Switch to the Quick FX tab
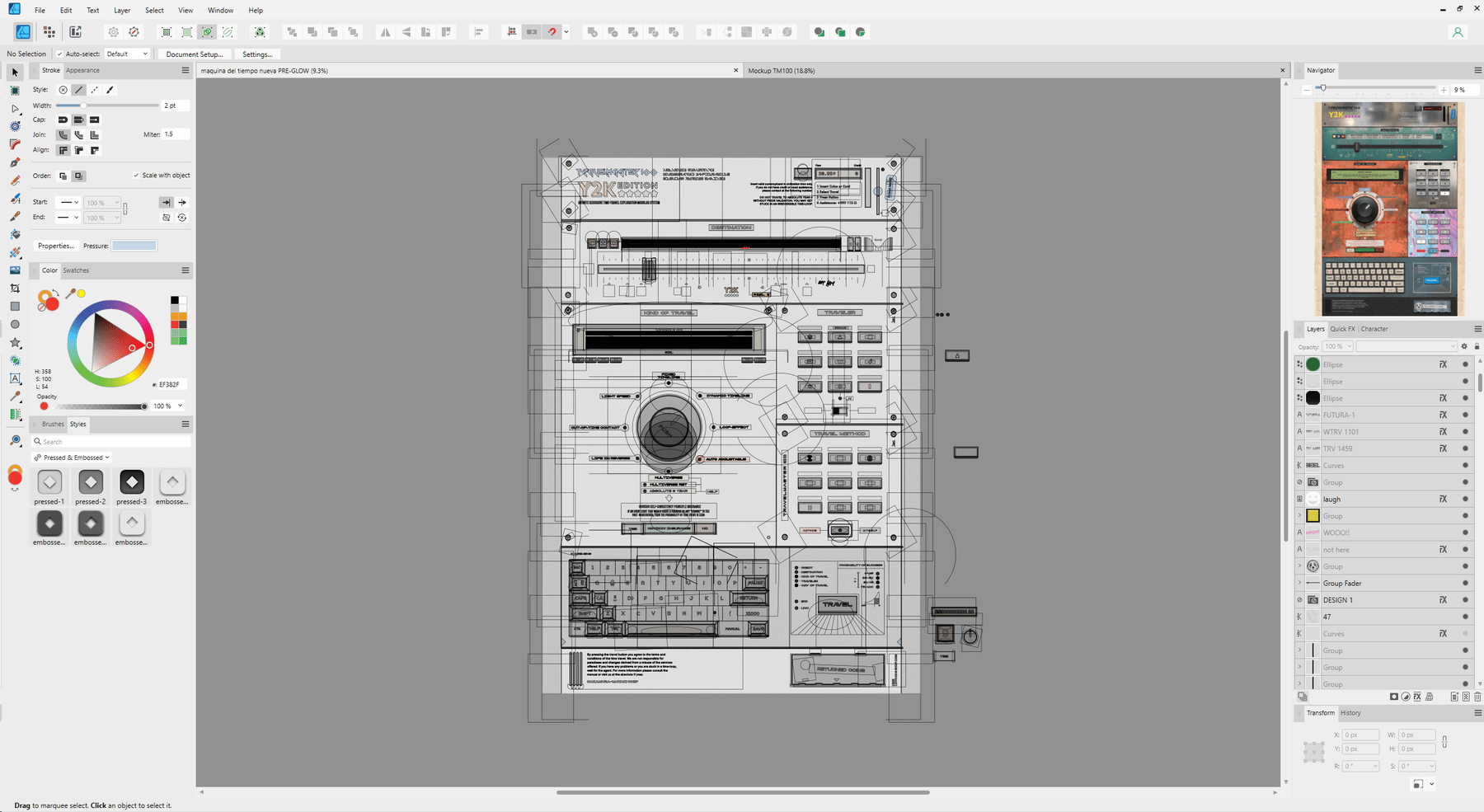Image resolution: width=1484 pixels, height=812 pixels. (x=1343, y=329)
